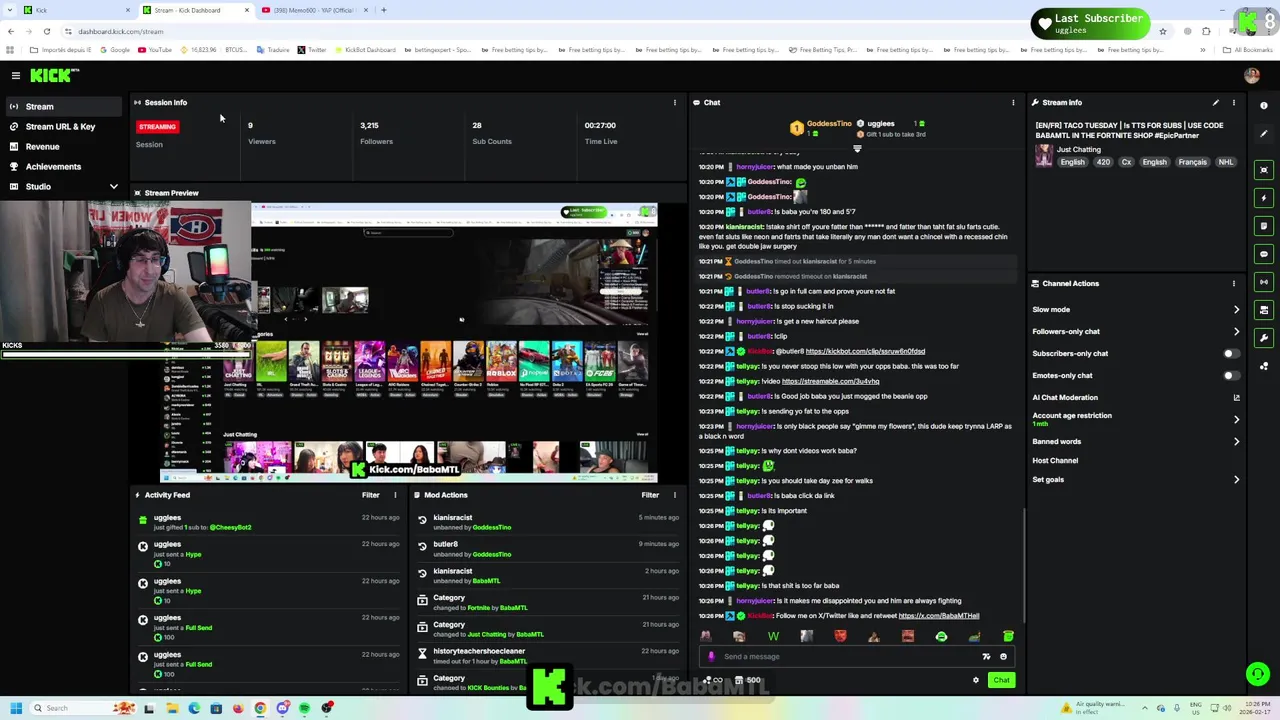The image size is (1280, 720).
Task: Open Spotify from the taskbar
Action: pyautogui.click(x=304, y=708)
